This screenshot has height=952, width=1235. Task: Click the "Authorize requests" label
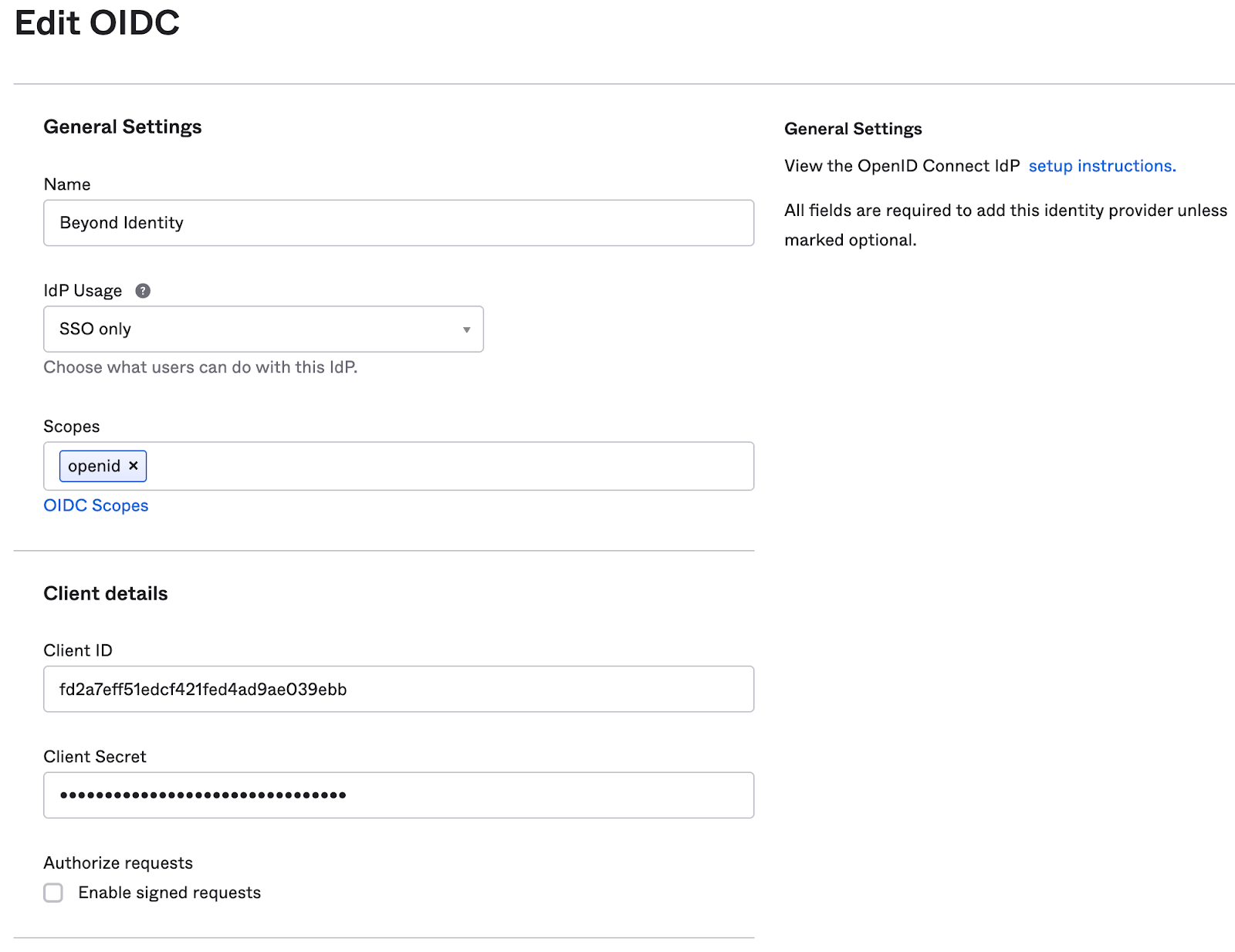tap(118, 863)
